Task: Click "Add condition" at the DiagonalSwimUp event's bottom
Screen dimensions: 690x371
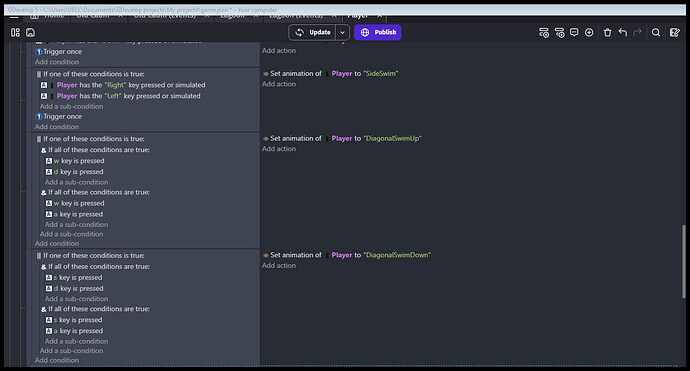Action: [x=57, y=243]
